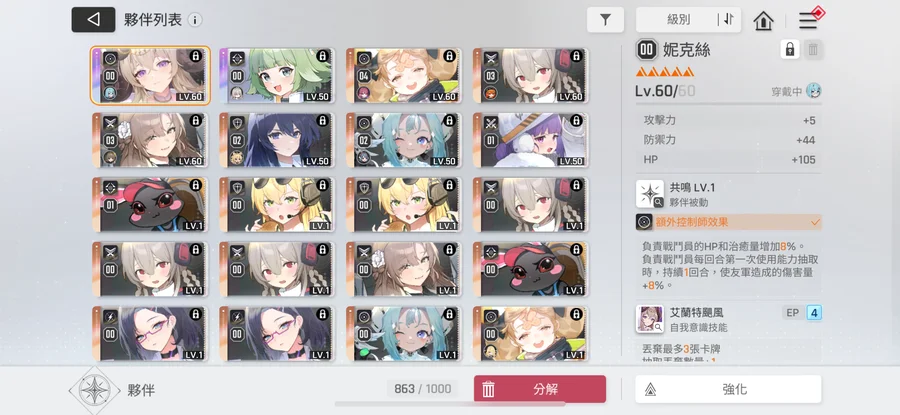
Task: Open the hamburger menu with red badge
Action: click(x=809, y=20)
